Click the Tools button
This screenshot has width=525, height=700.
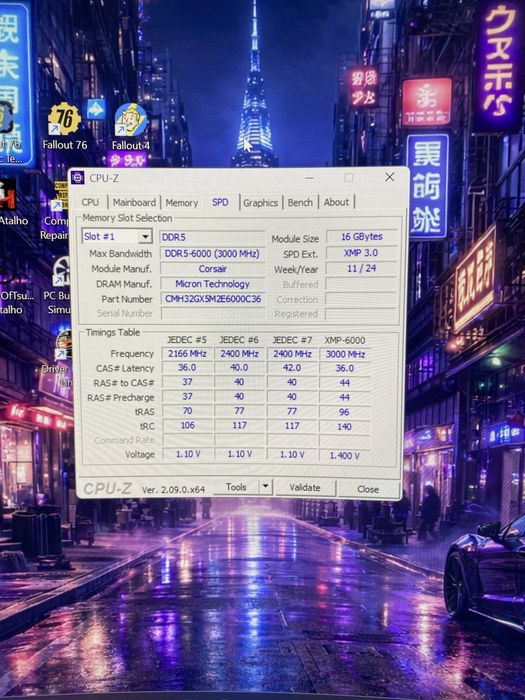236,487
